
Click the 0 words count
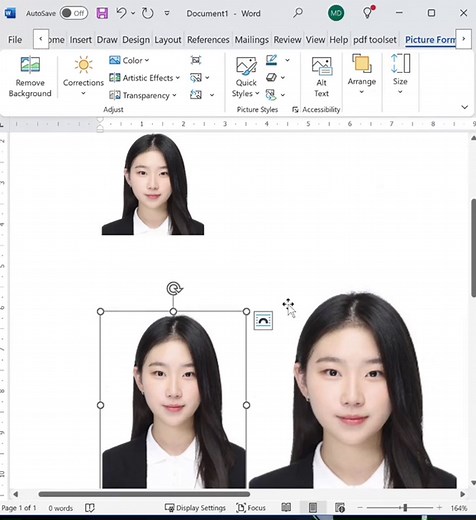[60, 508]
